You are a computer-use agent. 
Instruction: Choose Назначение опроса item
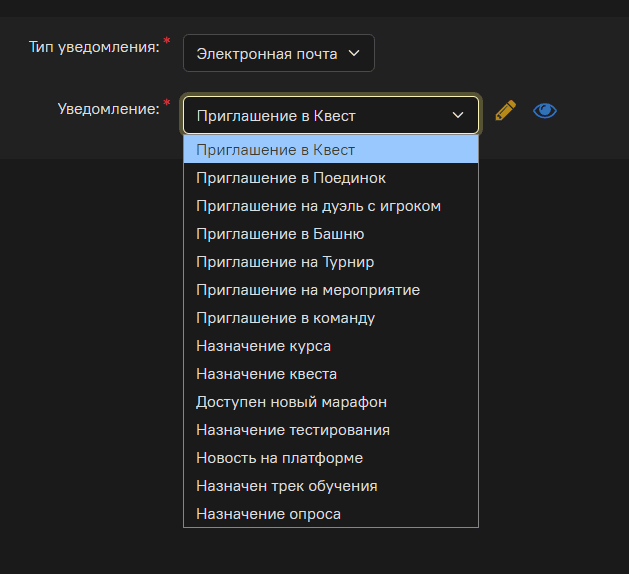[330, 514]
